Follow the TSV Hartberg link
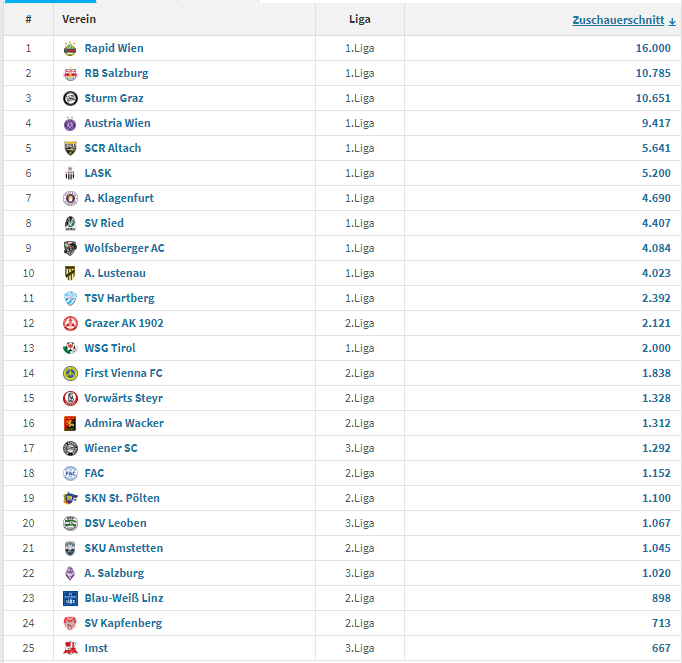This screenshot has width=682, height=663. (x=119, y=298)
